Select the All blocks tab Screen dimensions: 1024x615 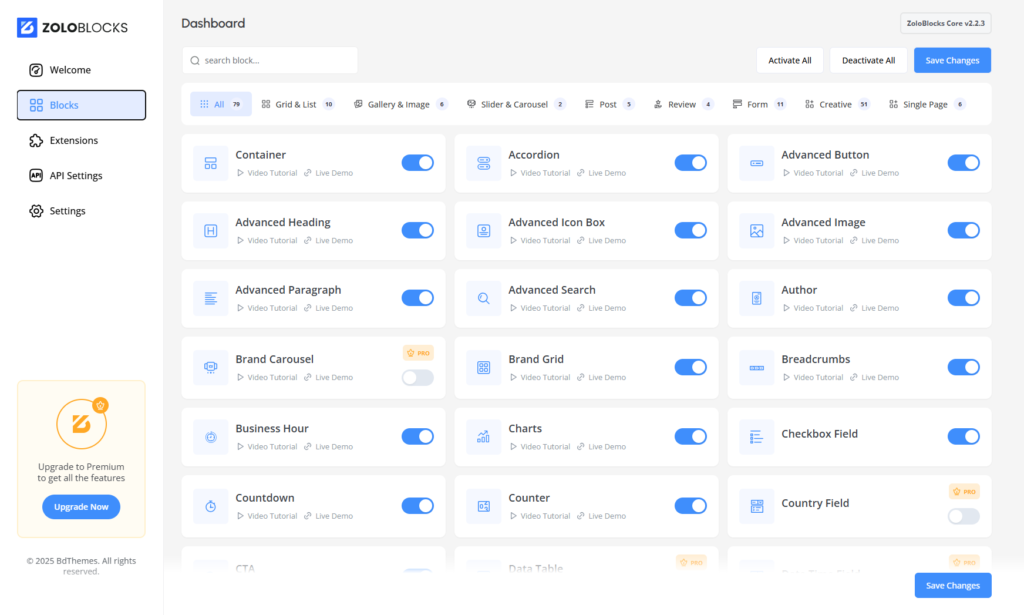pos(221,104)
